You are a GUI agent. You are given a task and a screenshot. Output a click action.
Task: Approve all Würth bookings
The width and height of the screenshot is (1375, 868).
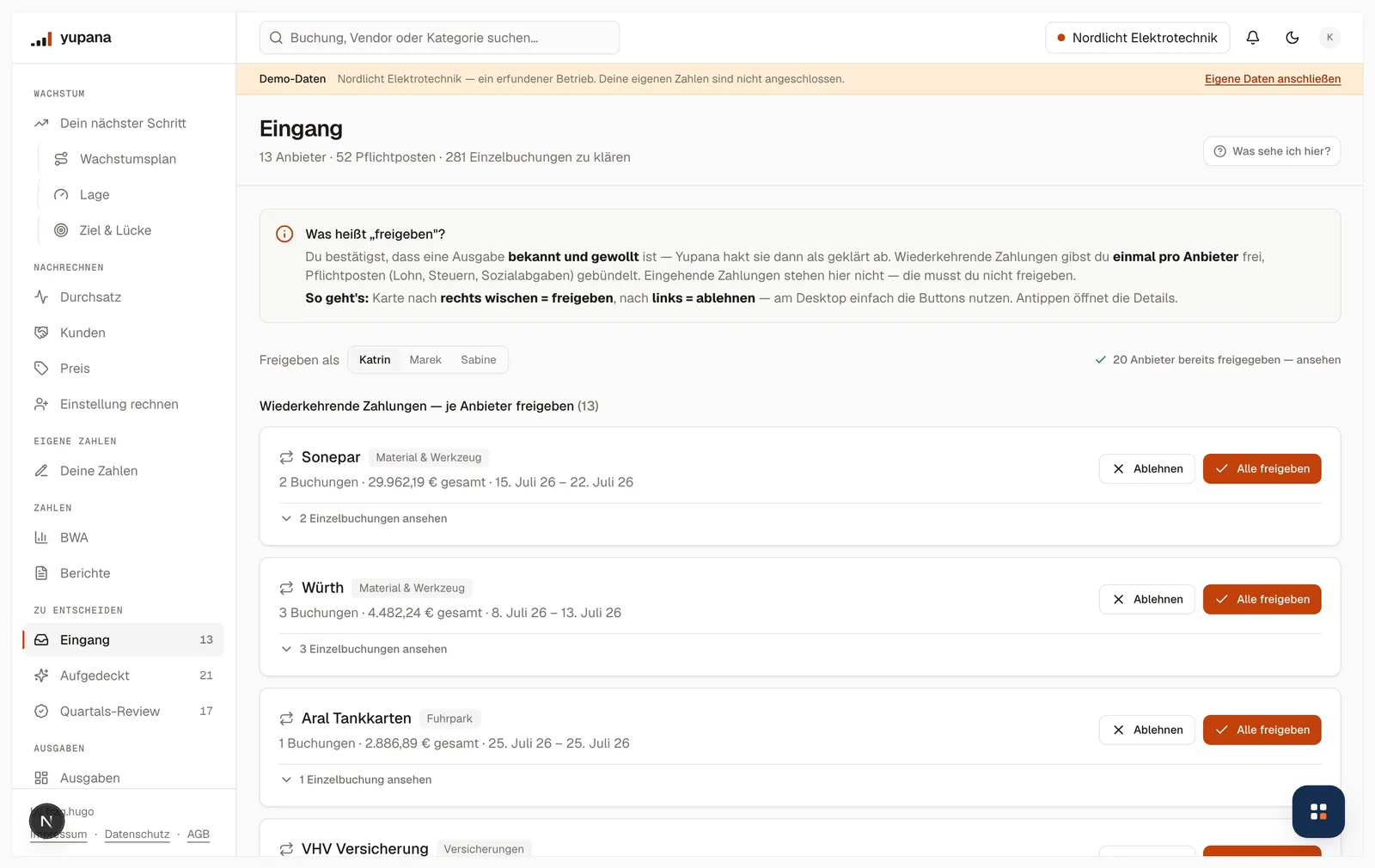tap(1262, 600)
